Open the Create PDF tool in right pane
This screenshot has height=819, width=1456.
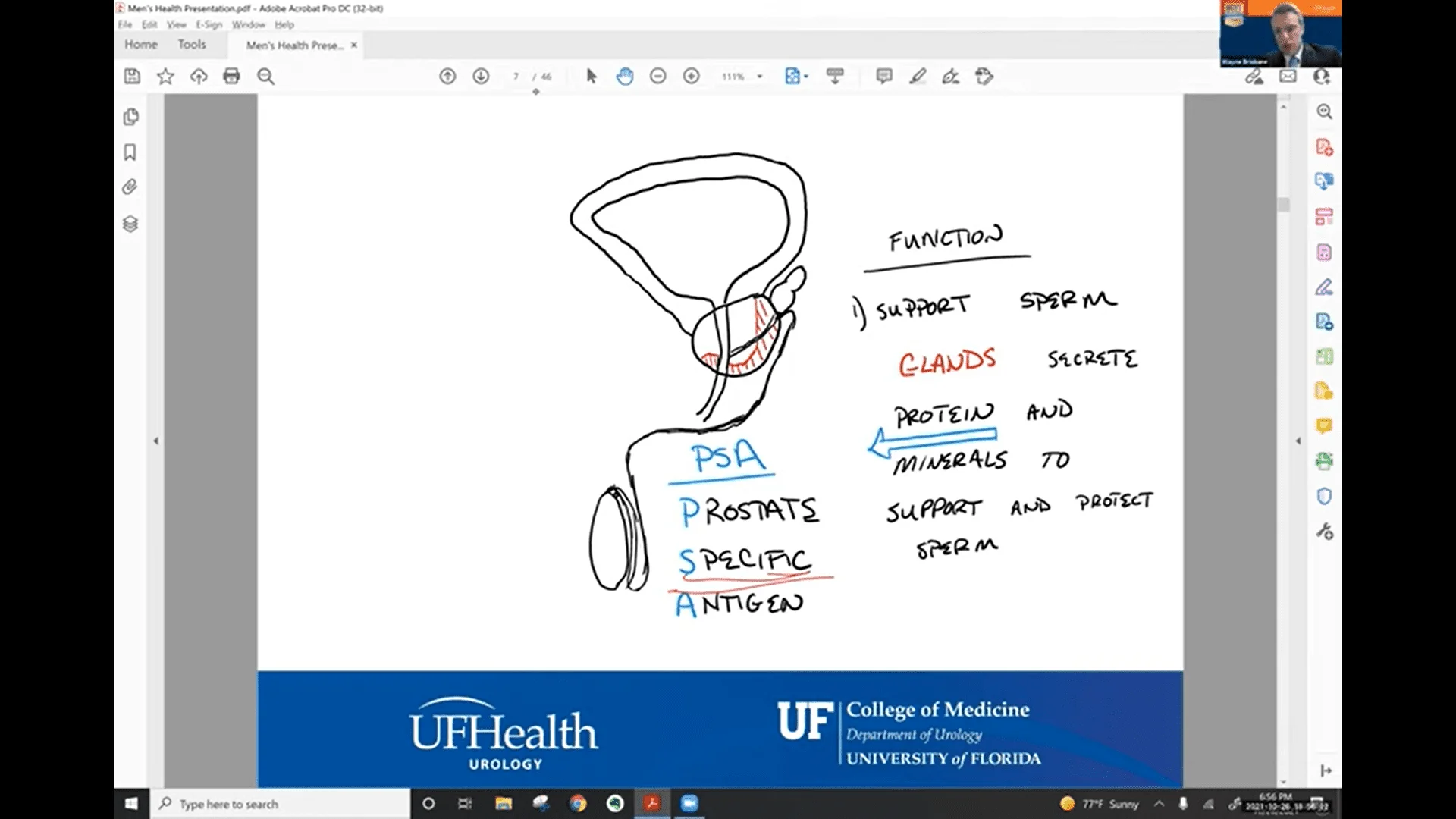point(1324,146)
